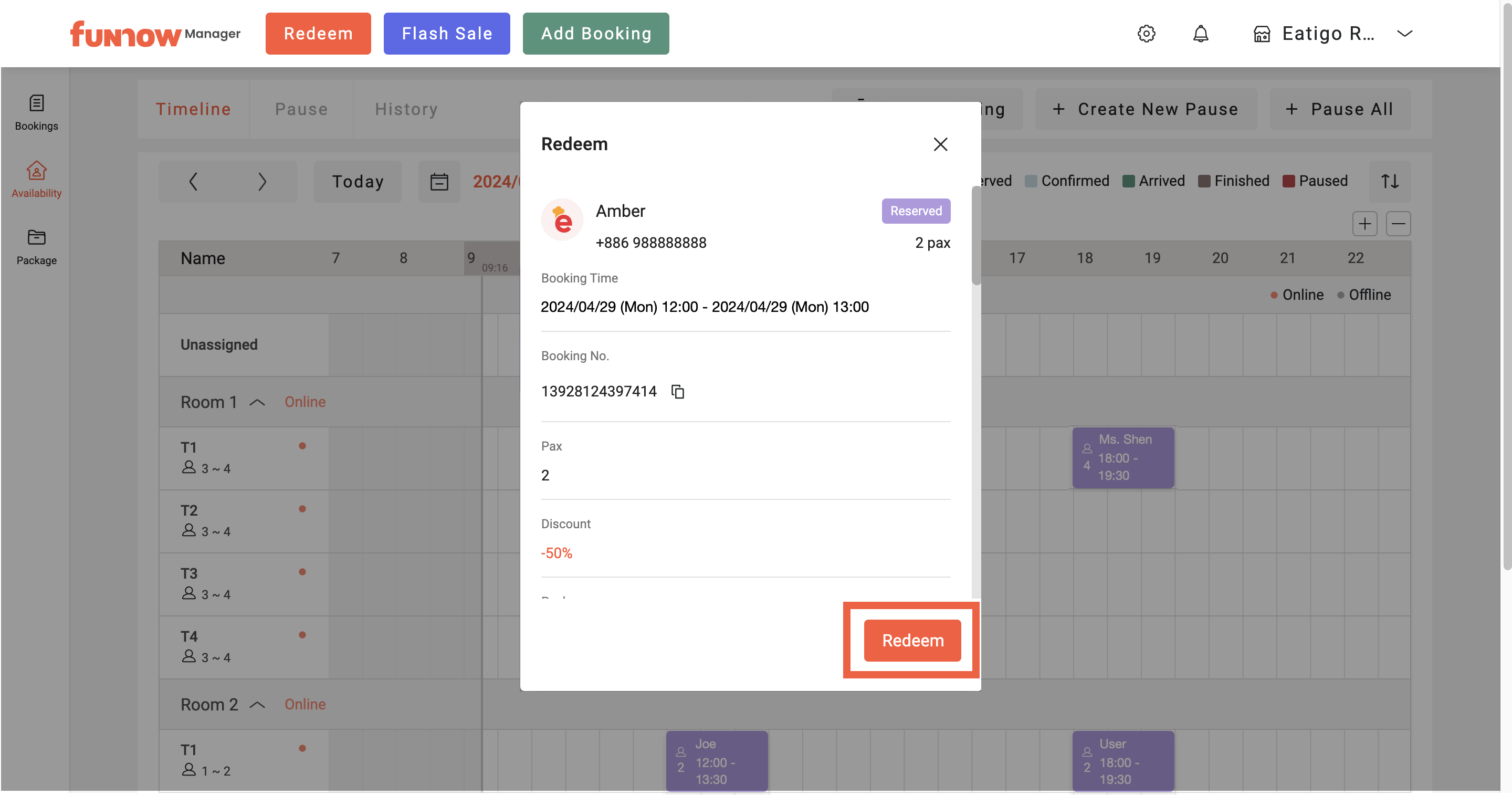Expand the Eatigo restaurant account dropdown
Viewport: 1512px width, 795px height.
click(x=1404, y=34)
